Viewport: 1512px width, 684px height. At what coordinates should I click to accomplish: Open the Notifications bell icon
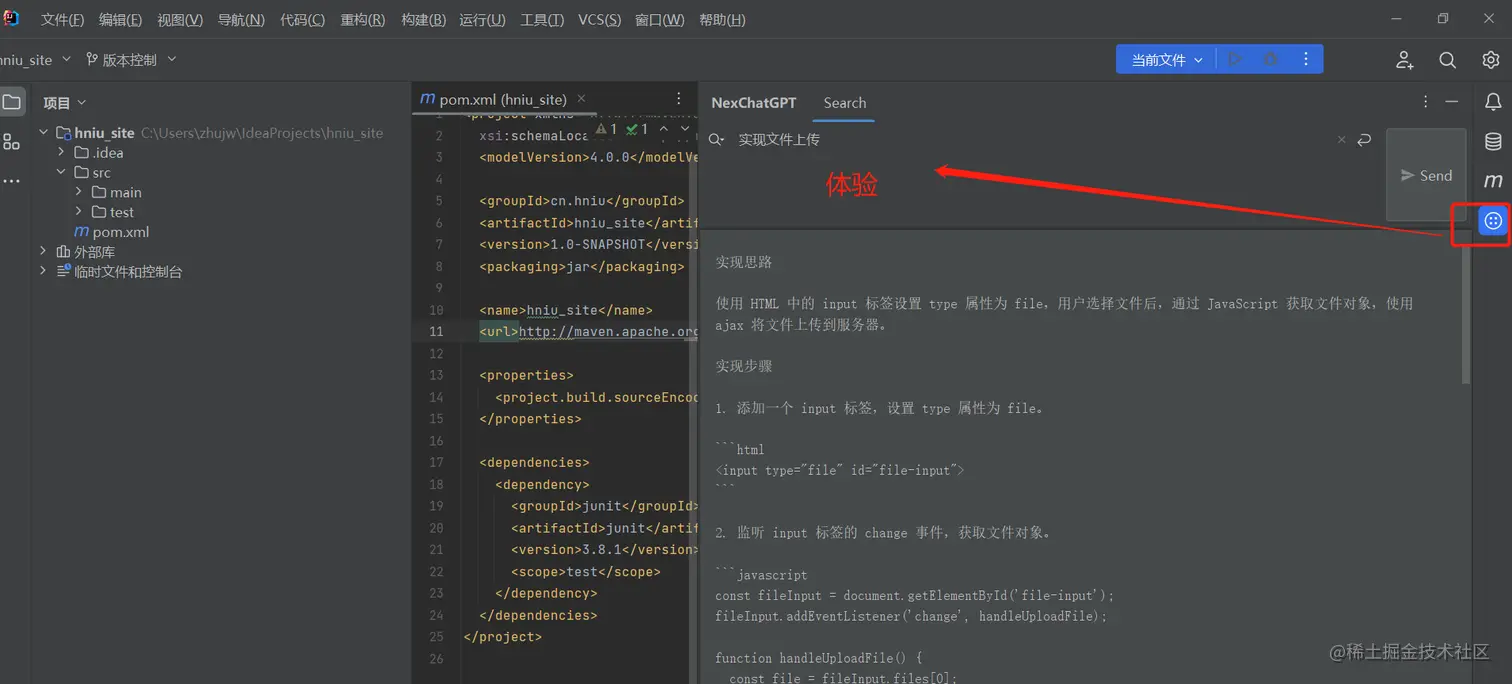click(1493, 102)
